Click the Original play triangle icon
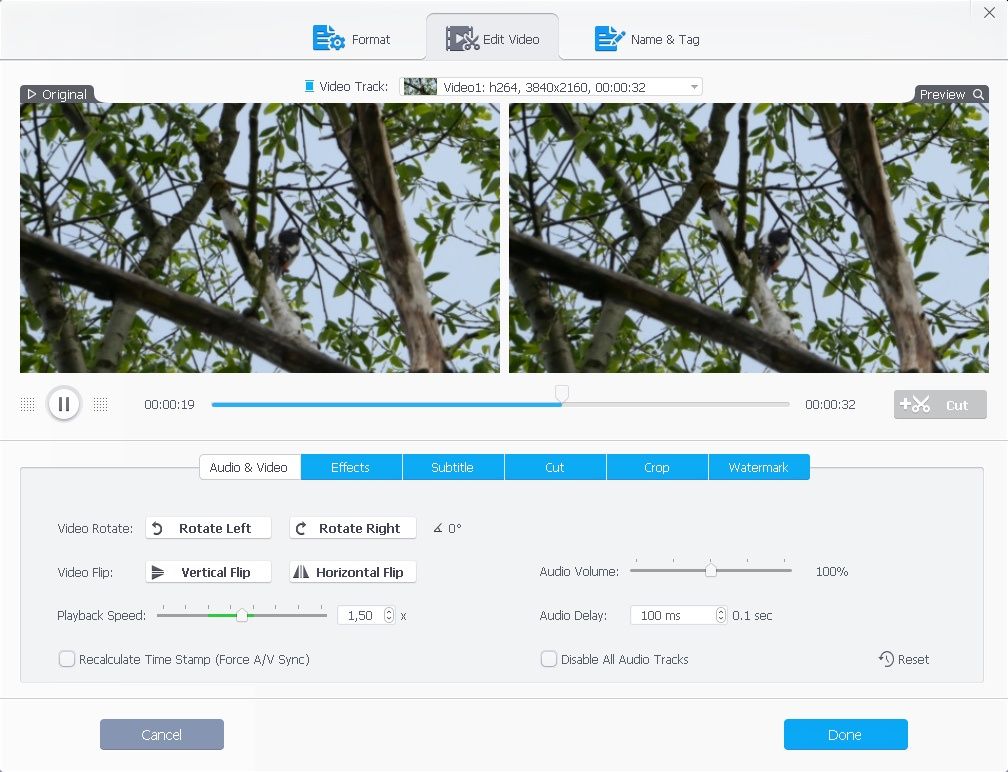The image size is (1008, 772). [x=32, y=94]
